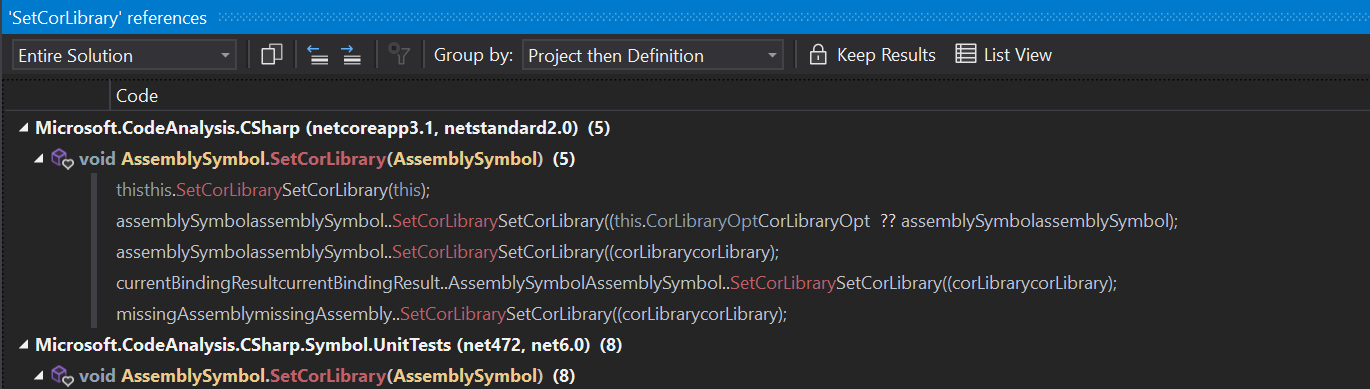Open the assemblySymbol.SetCorLibrary(corLibrary) reference
The image size is (1370, 389).
[x=447, y=252]
